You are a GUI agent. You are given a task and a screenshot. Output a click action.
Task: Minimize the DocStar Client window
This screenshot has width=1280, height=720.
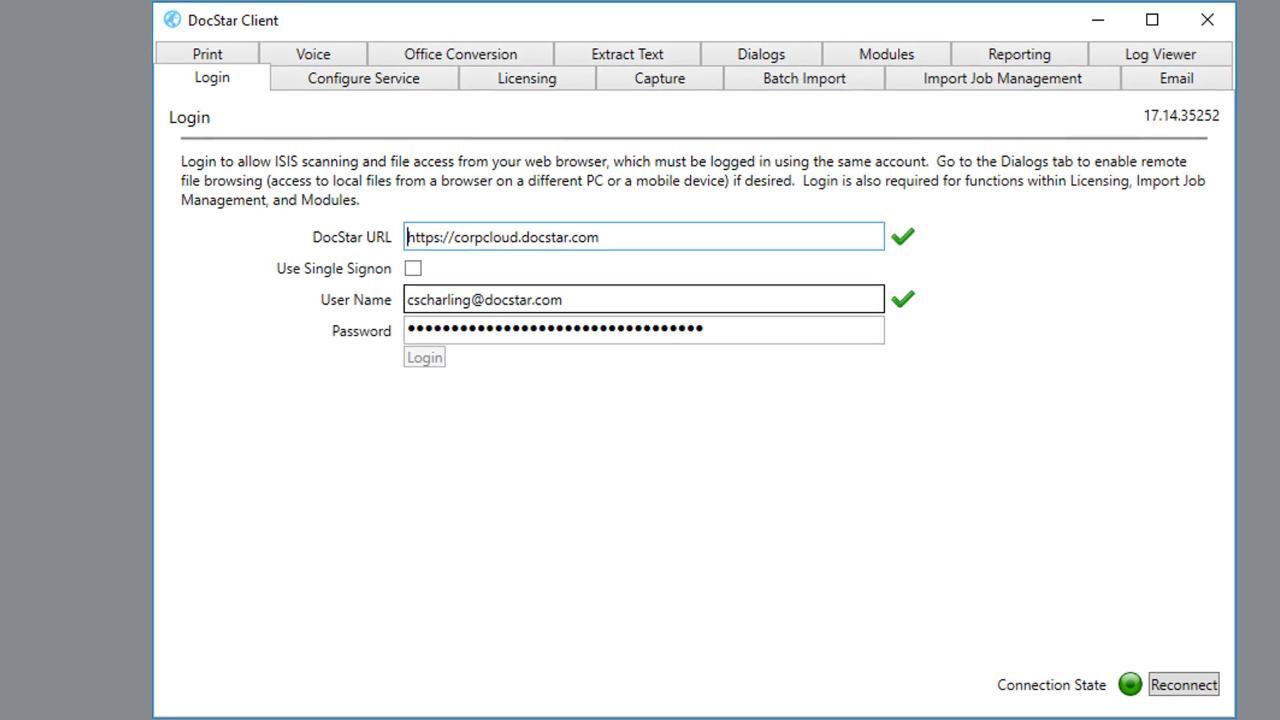pyautogui.click(x=1097, y=20)
